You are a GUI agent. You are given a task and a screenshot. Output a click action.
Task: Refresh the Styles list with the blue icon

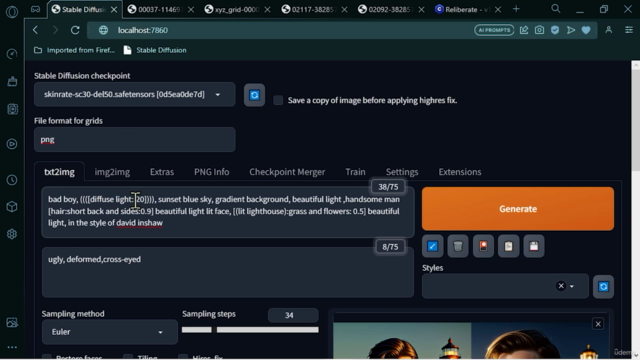point(603,287)
